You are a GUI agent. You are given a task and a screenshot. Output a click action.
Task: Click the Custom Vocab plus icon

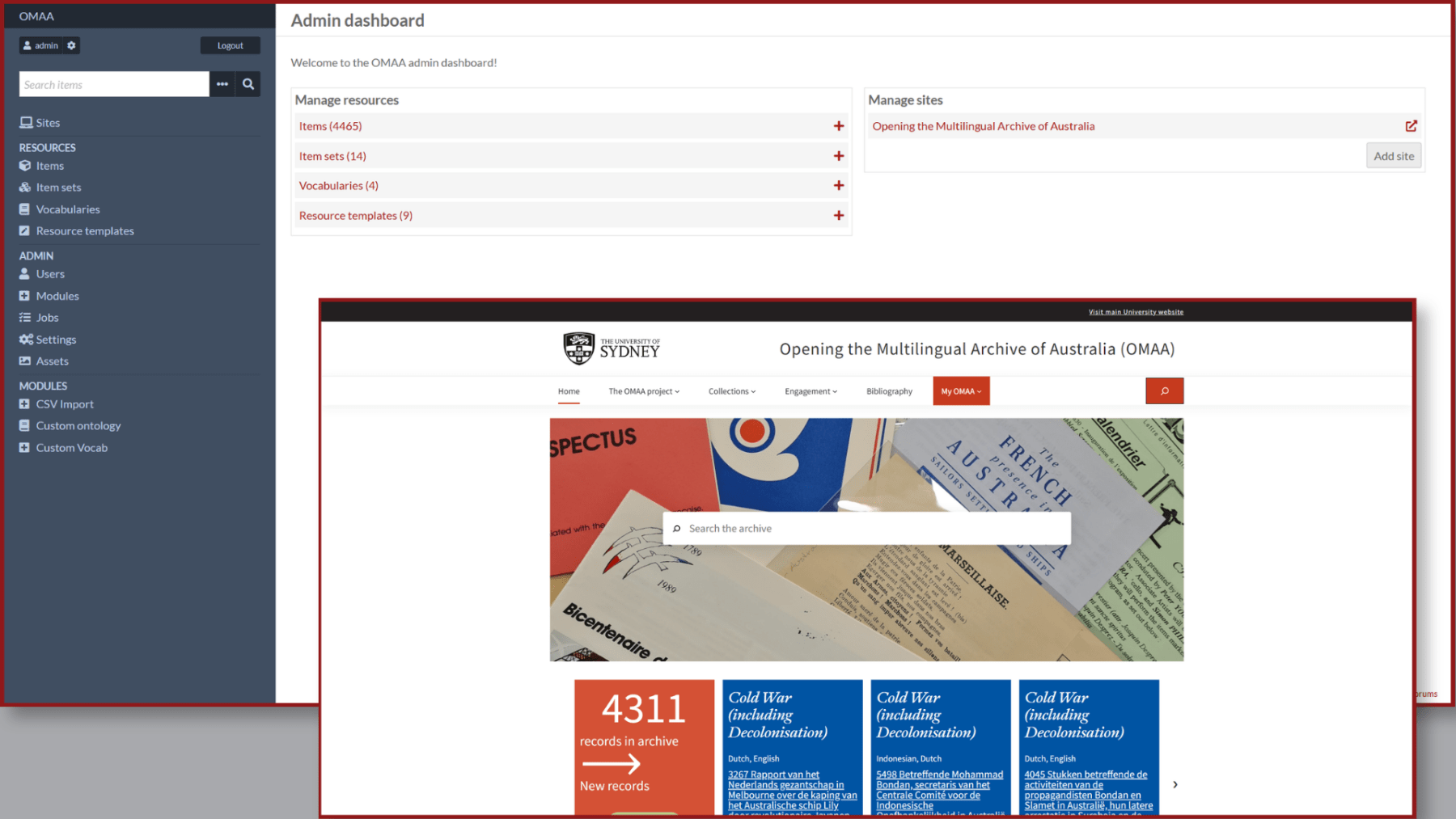pyautogui.click(x=24, y=448)
